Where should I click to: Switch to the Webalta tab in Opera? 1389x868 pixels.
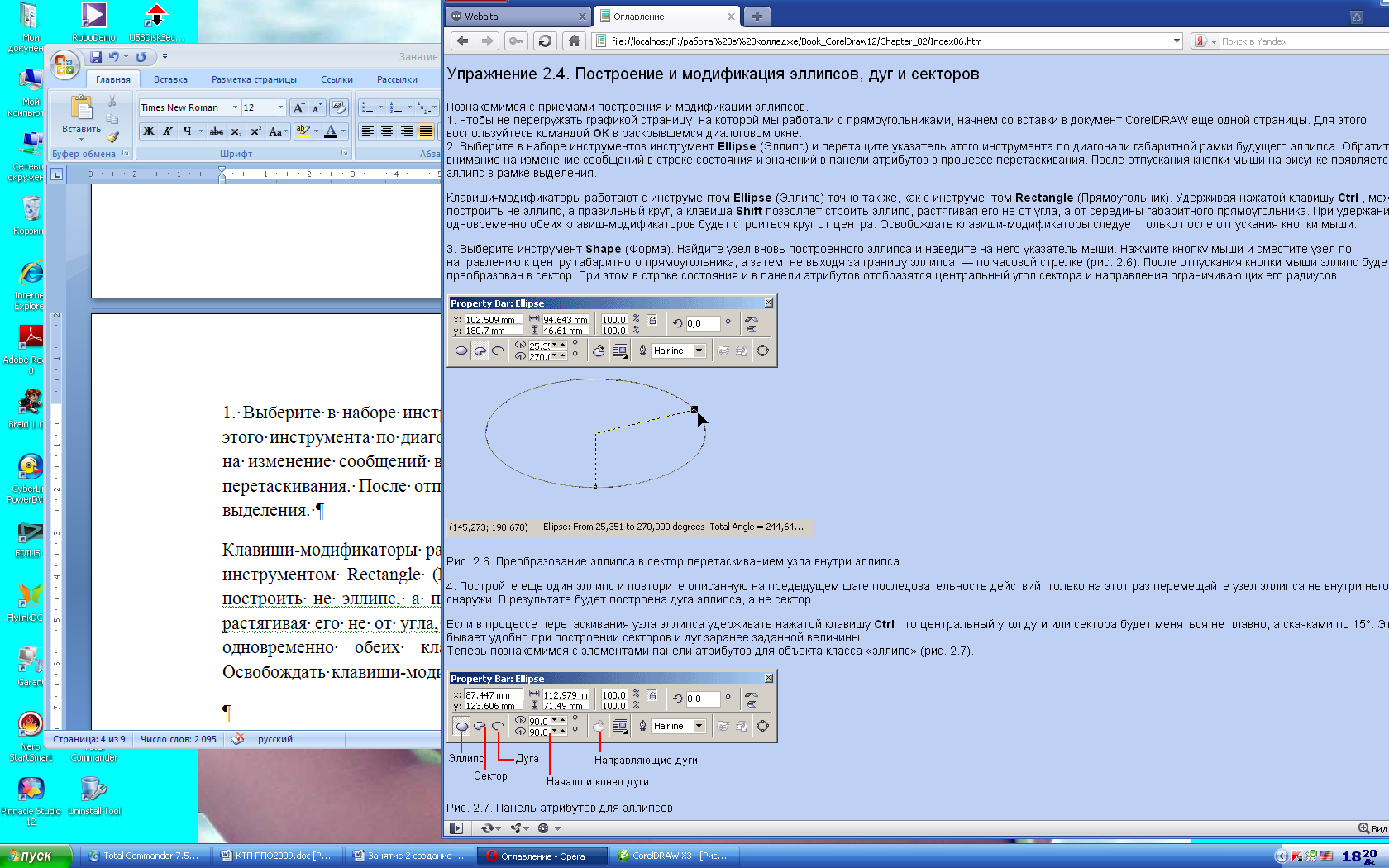coord(518,17)
